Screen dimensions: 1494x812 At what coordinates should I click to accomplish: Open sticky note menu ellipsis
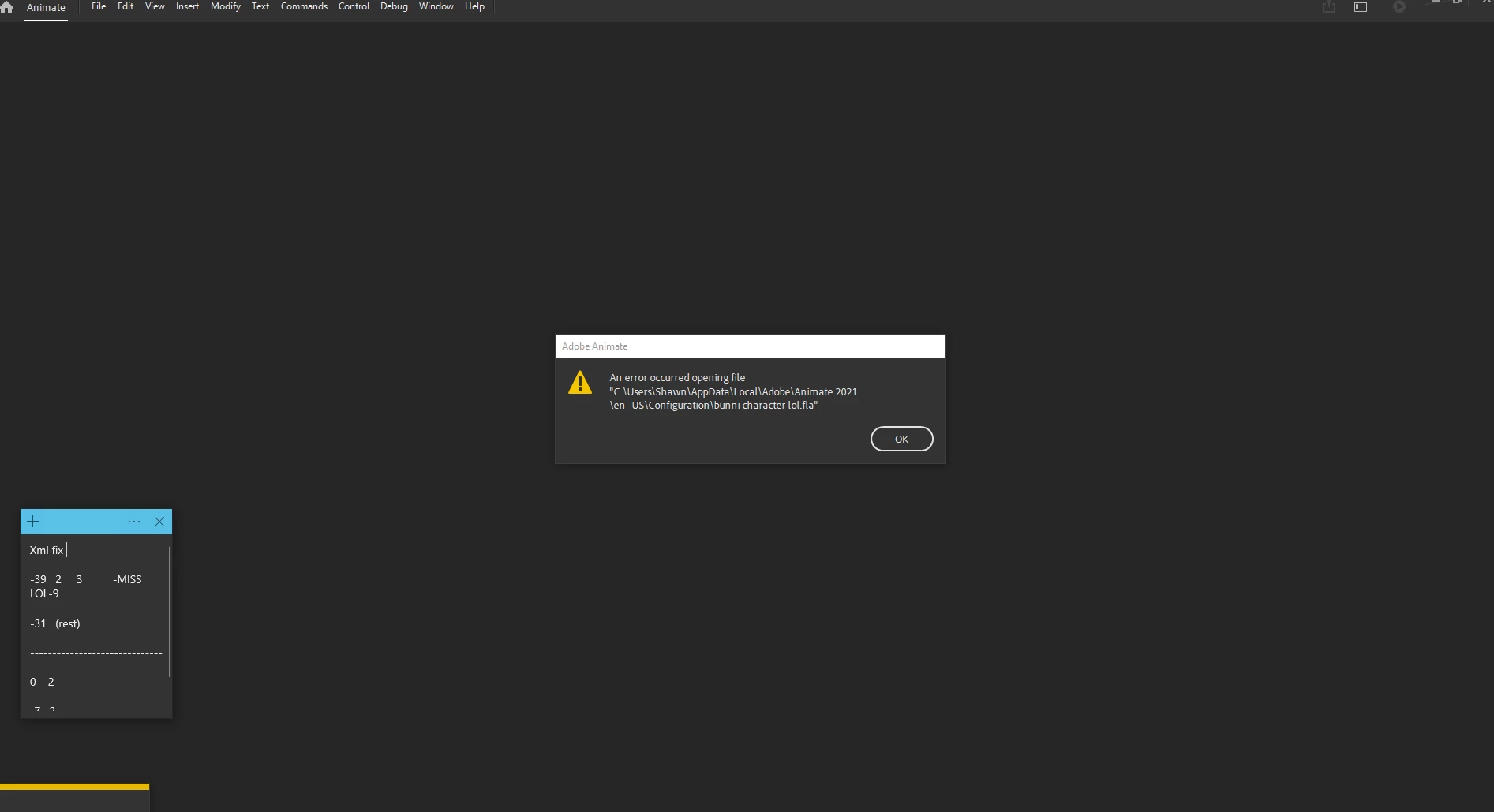[134, 522]
